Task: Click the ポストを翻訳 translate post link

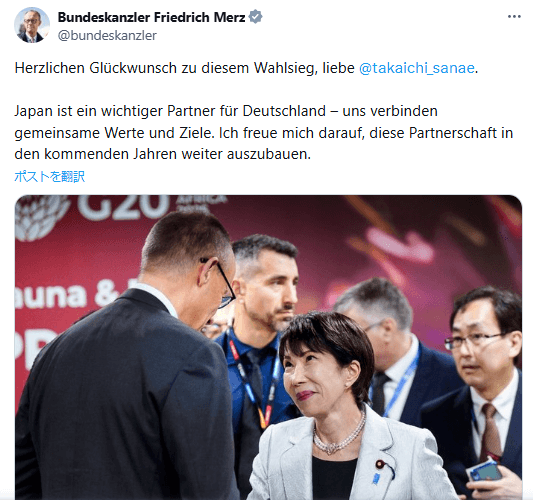Action: (x=50, y=176)
